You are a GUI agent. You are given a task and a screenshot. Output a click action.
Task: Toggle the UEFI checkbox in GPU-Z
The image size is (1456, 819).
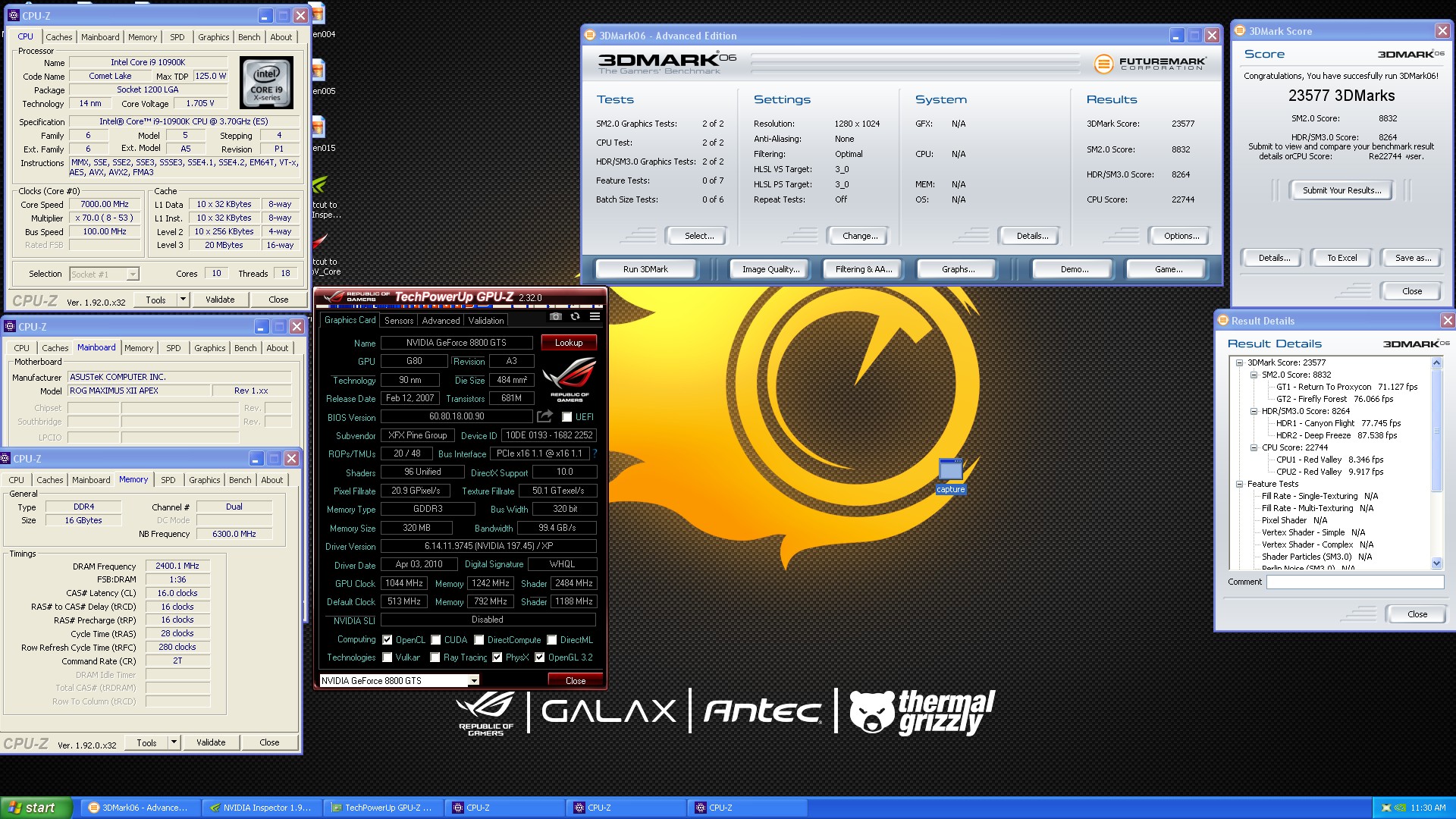tap(566, 417)
